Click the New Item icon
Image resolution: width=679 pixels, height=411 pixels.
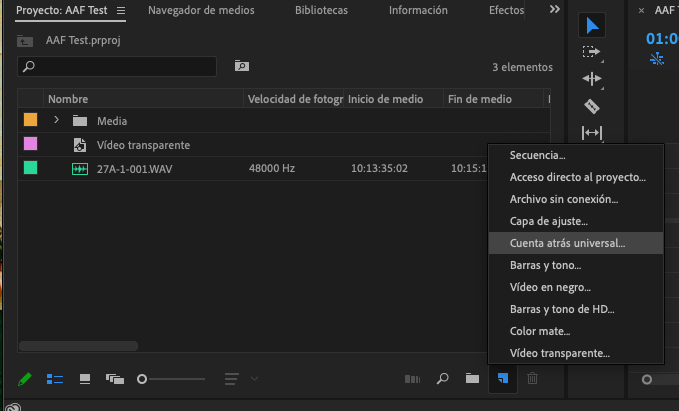tap(503, 379)
